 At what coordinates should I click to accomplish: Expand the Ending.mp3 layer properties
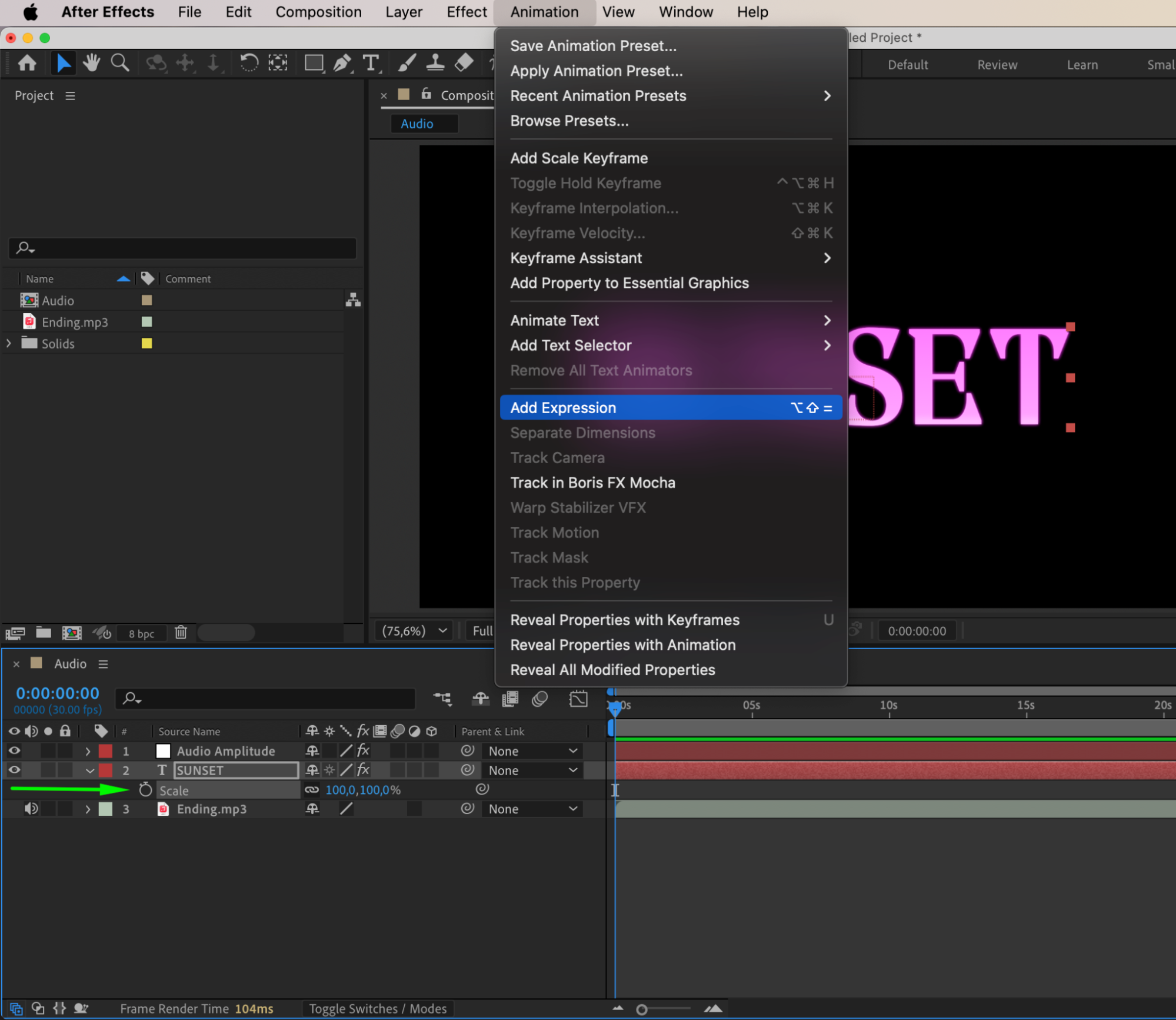[88, 809]
